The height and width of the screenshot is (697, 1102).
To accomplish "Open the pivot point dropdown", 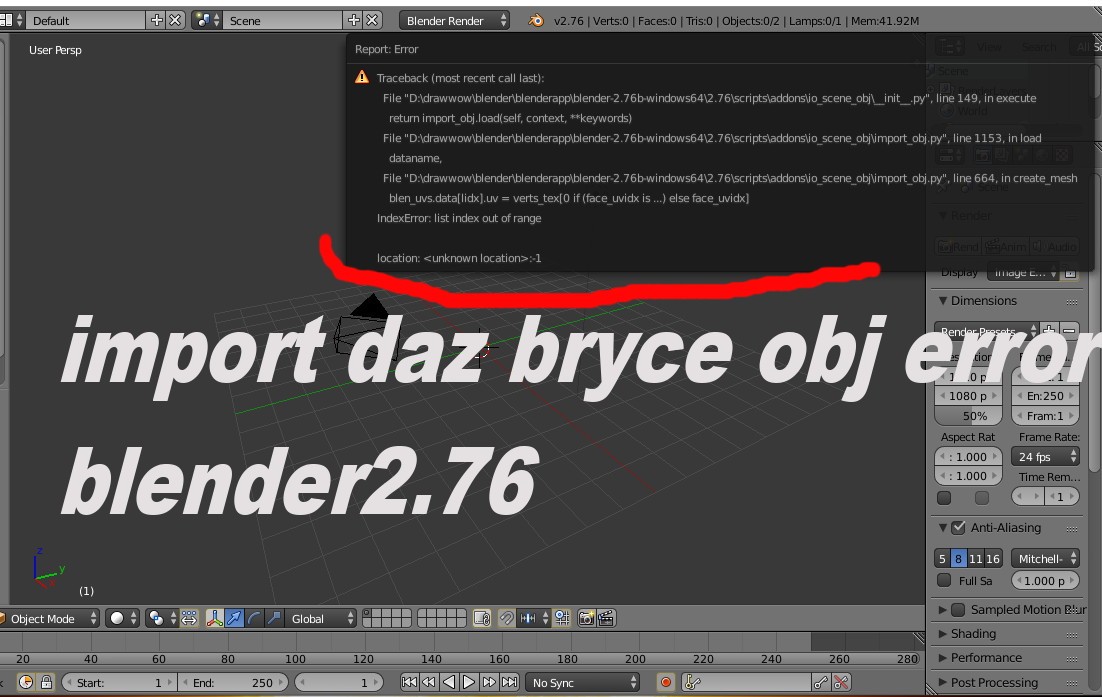I will (x=161, y=618).
